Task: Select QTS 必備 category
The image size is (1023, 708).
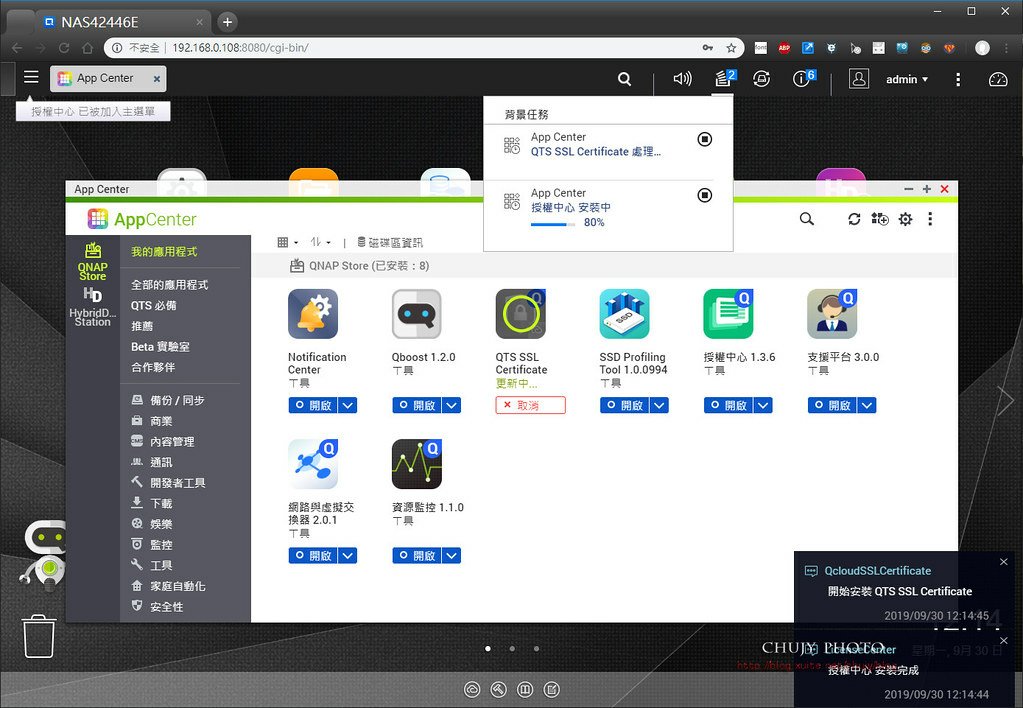Action: coord(153,305)
